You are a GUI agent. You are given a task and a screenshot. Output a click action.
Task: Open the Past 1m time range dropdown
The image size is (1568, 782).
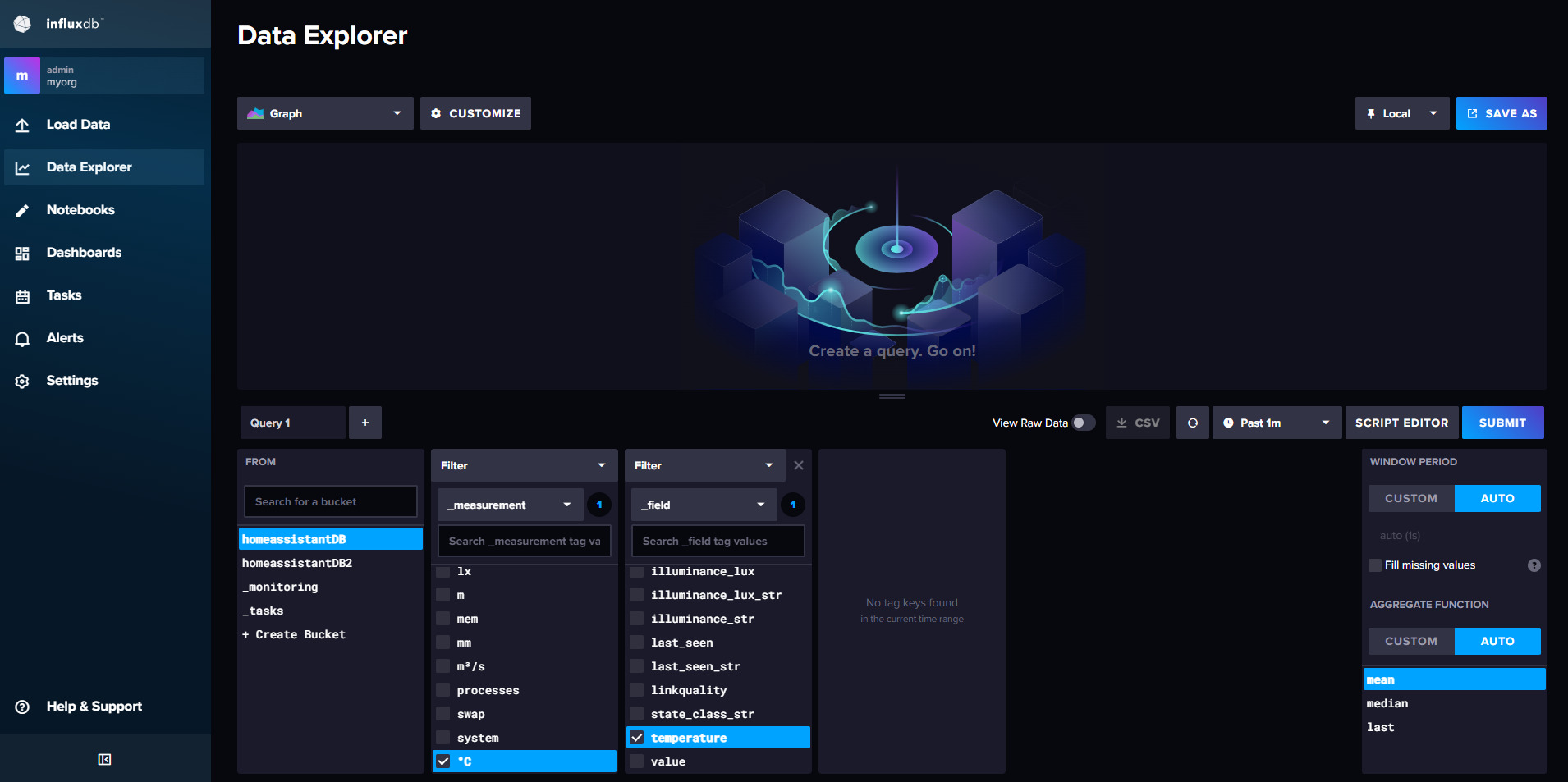1277,423
